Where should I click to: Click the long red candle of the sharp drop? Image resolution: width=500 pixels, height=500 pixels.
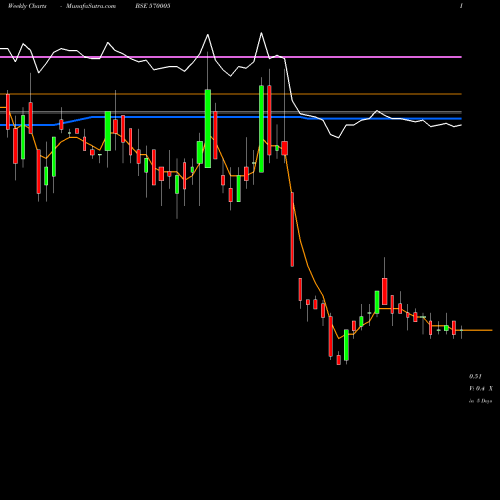point(292,229)
